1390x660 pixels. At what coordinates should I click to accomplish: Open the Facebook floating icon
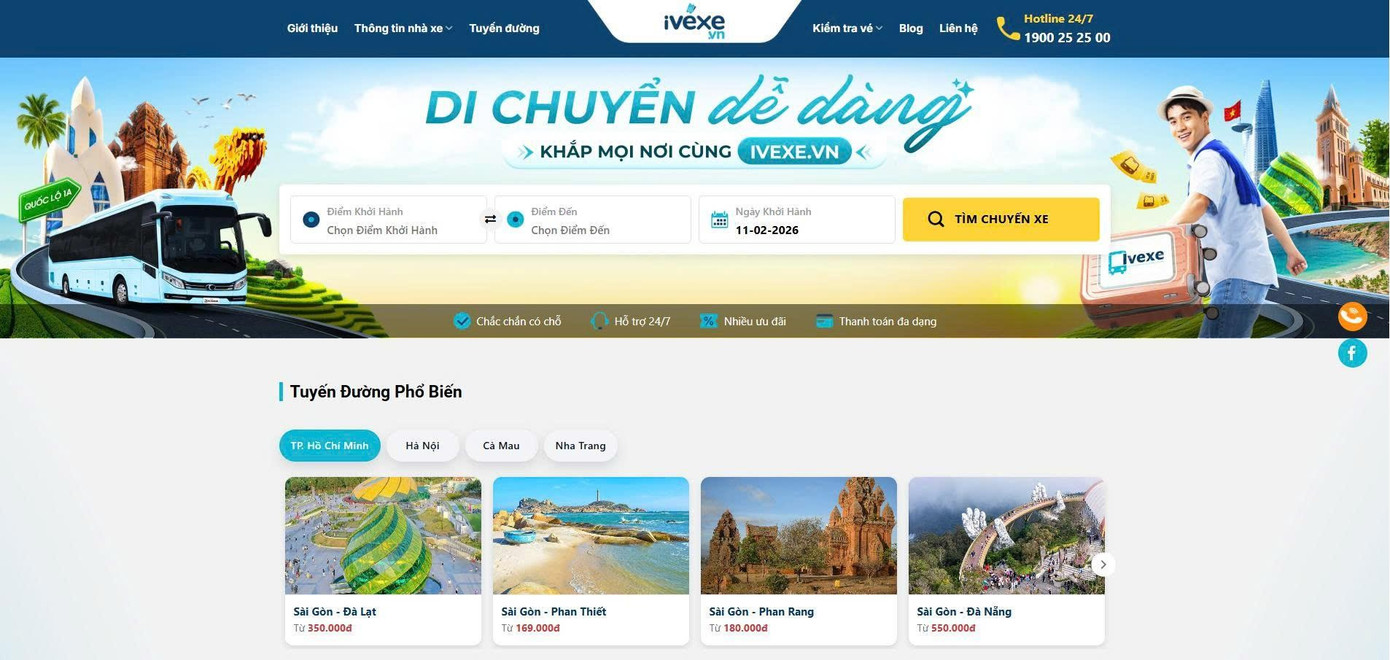click(x=1352, y=353)
